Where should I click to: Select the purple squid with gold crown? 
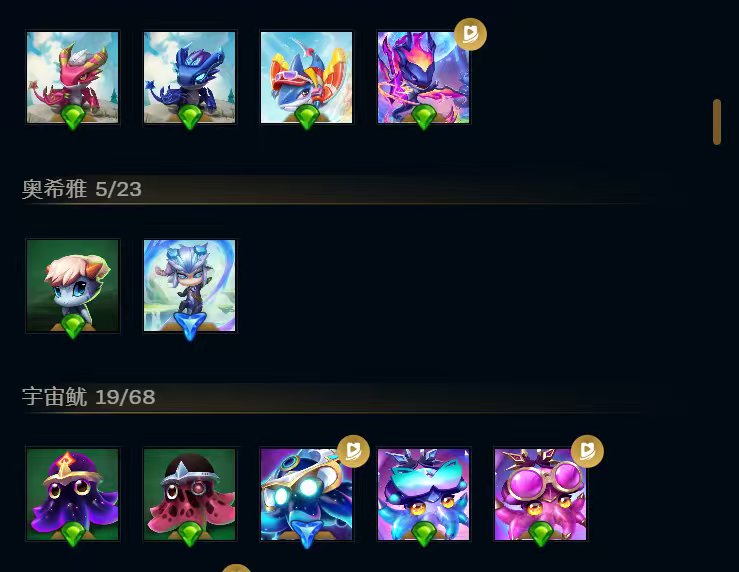pos(73,494)
